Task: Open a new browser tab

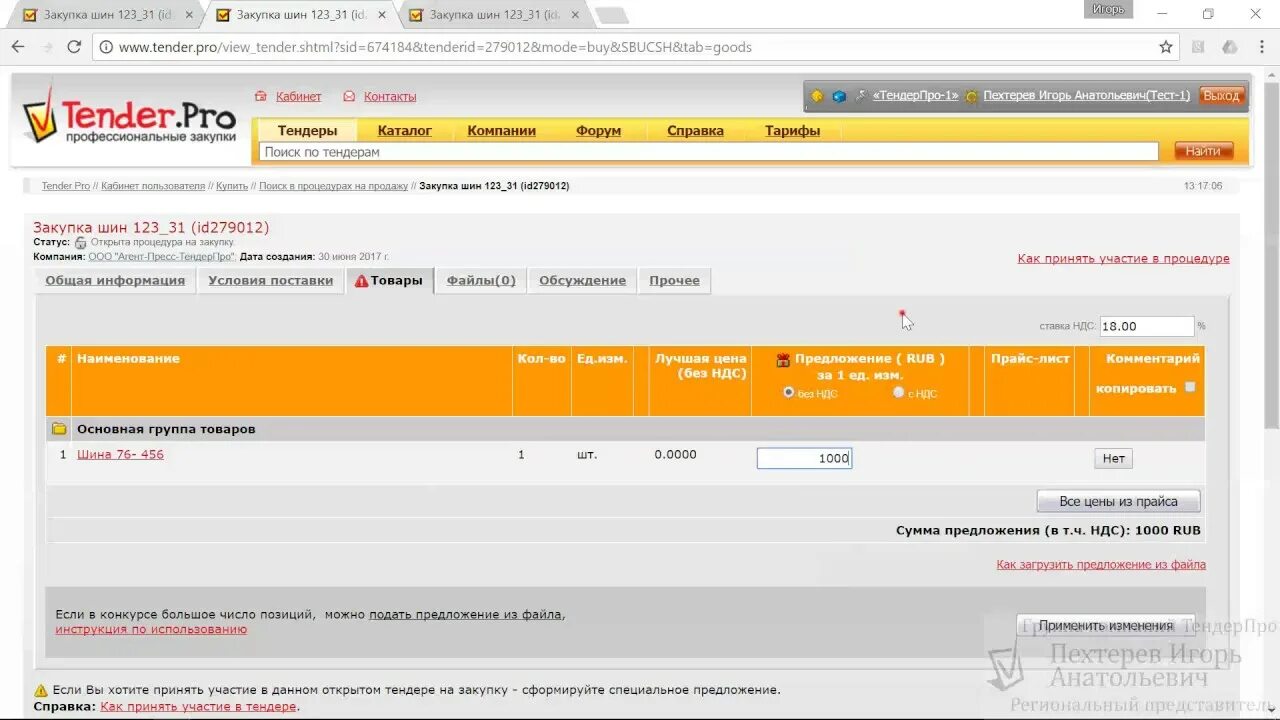Action: (611, 15)
